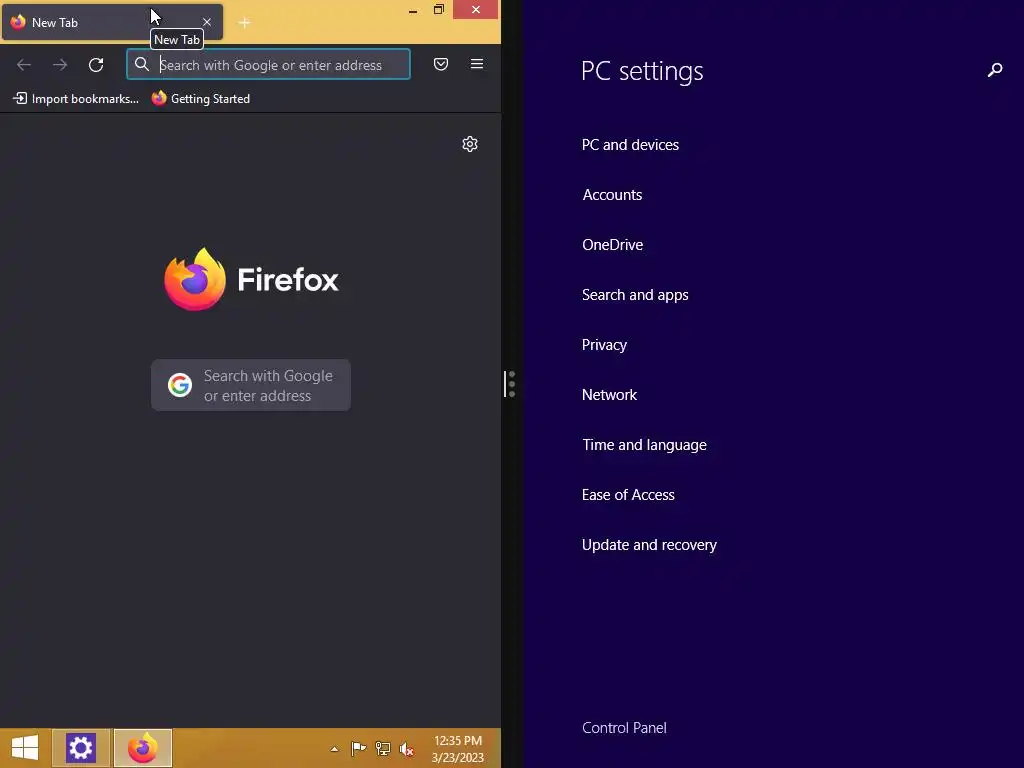Open Ease of Access settings
Screen dimensions: 1024x768
coord(628,495)
